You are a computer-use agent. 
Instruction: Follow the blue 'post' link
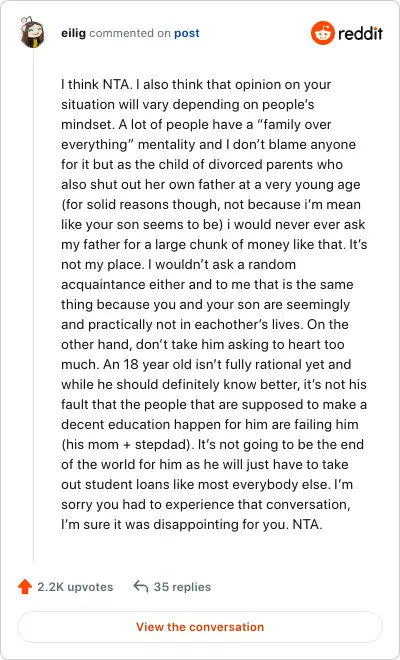point(187,34)
